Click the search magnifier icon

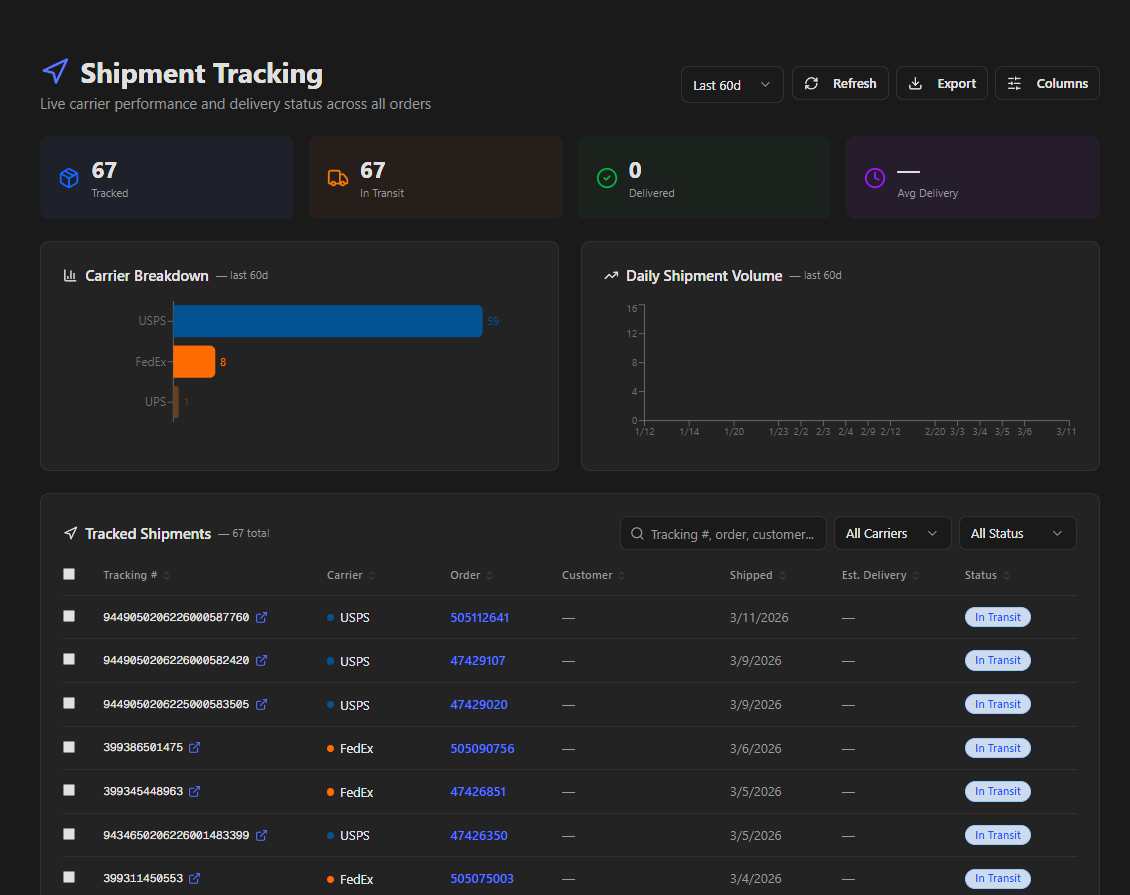[637, 533]
